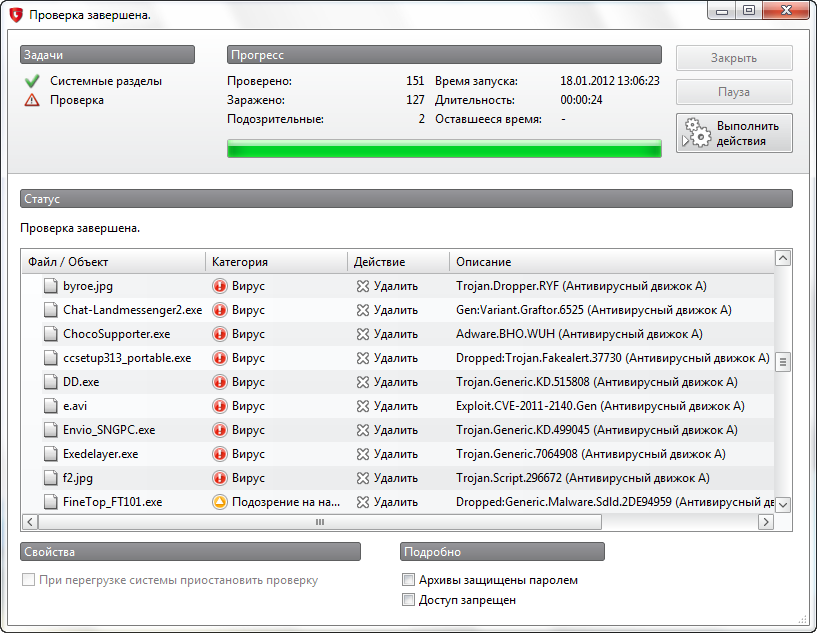Sort by the Категория column header
The image size is (817, 633).
click(x=277, y=262)
